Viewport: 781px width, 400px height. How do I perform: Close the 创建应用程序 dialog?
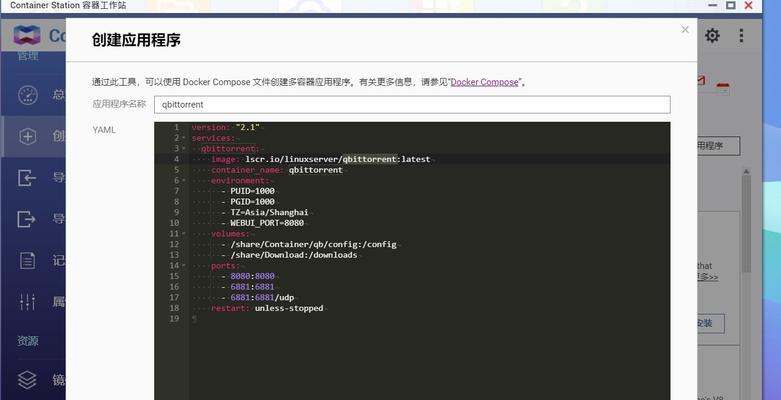click(x=685, y=30)
